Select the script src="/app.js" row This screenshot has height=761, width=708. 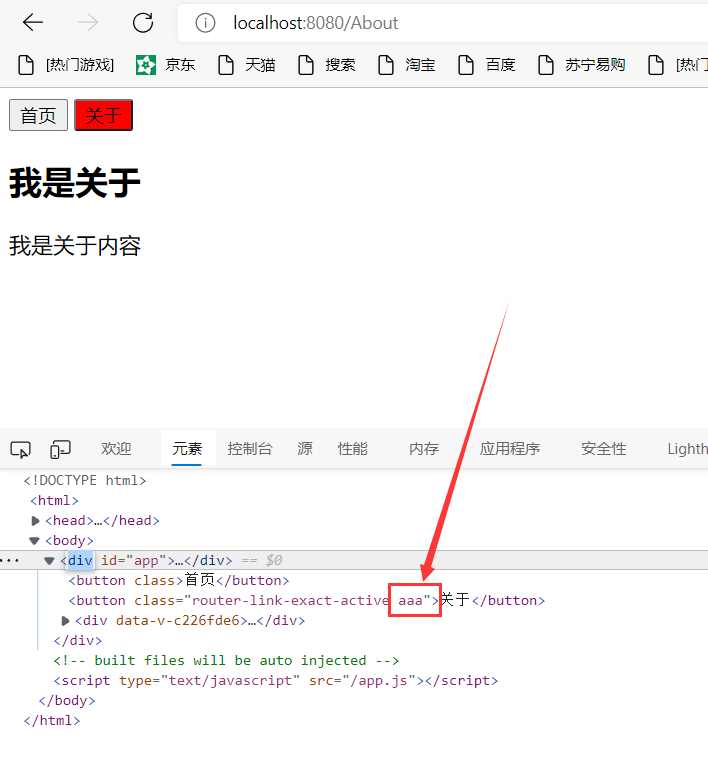276,680
